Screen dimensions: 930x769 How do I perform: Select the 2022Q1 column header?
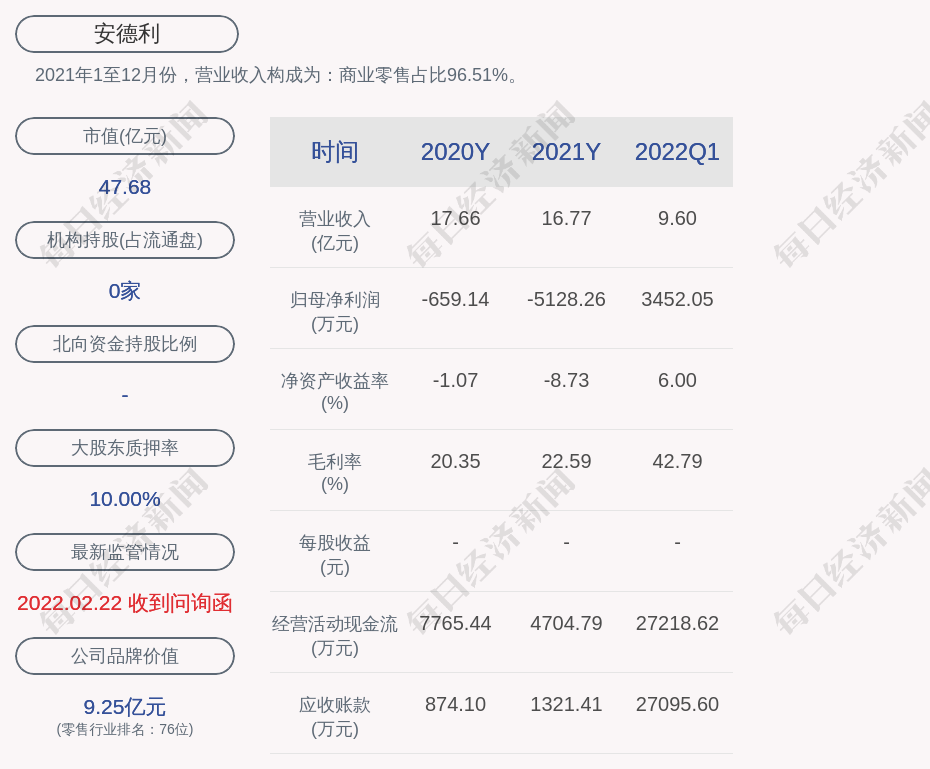pos(677,152)
